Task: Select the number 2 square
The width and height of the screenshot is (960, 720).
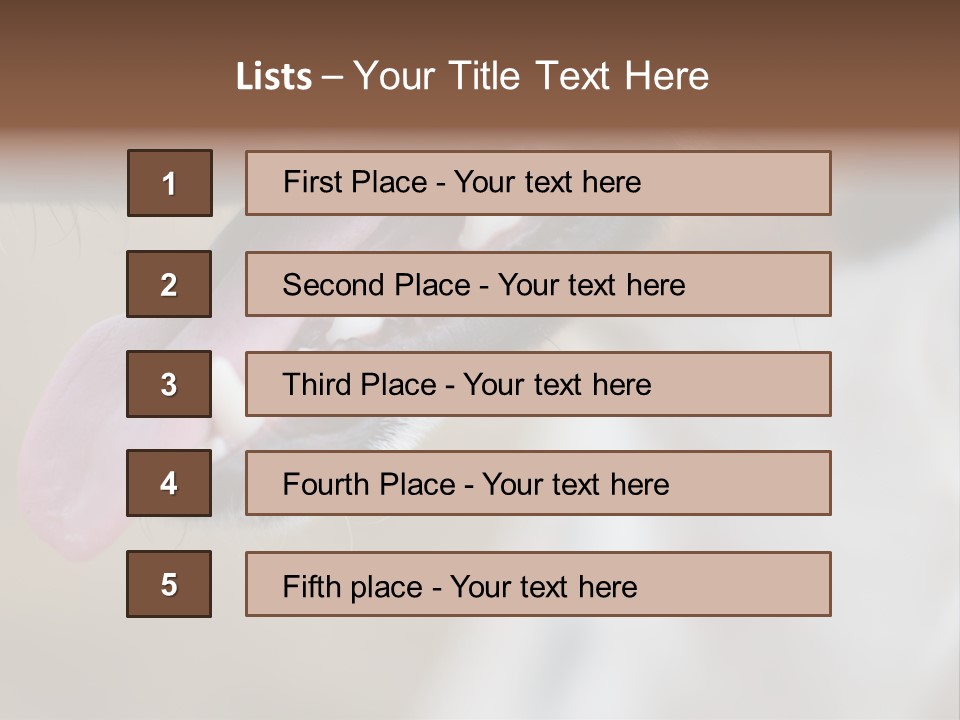Action: pyautogui.click(x=169, y=284)
